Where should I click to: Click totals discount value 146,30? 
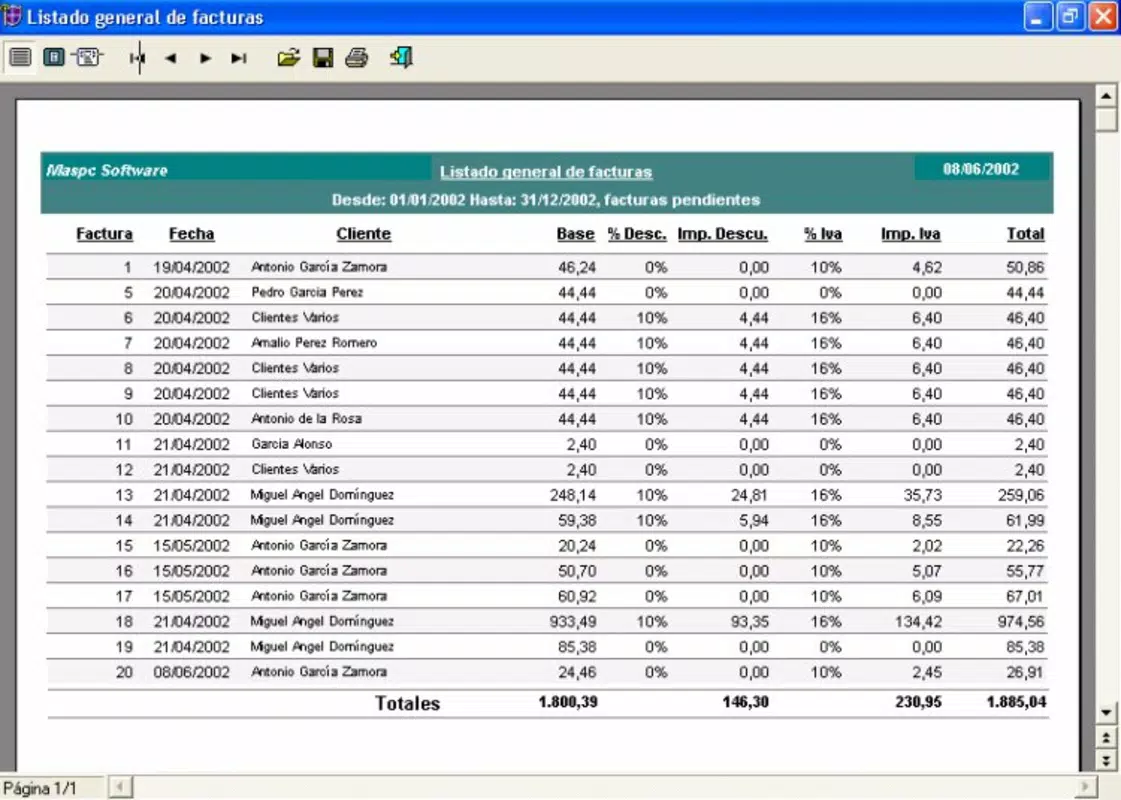745,702
